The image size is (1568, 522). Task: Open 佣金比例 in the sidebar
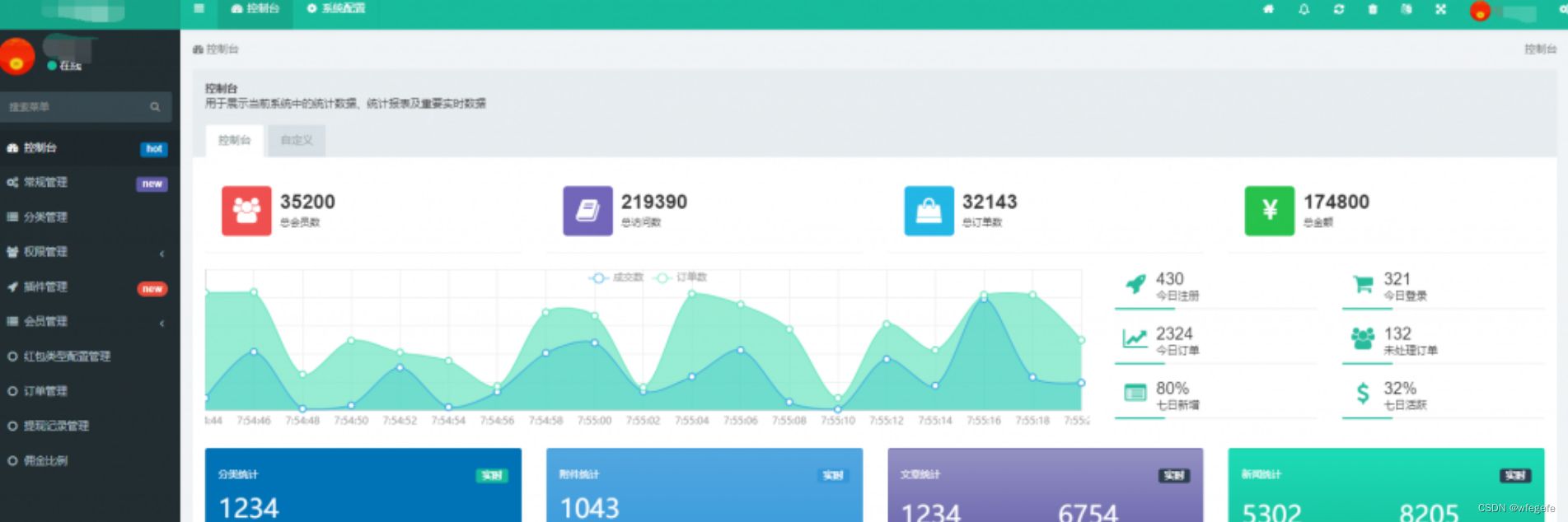tap(90, 461)
